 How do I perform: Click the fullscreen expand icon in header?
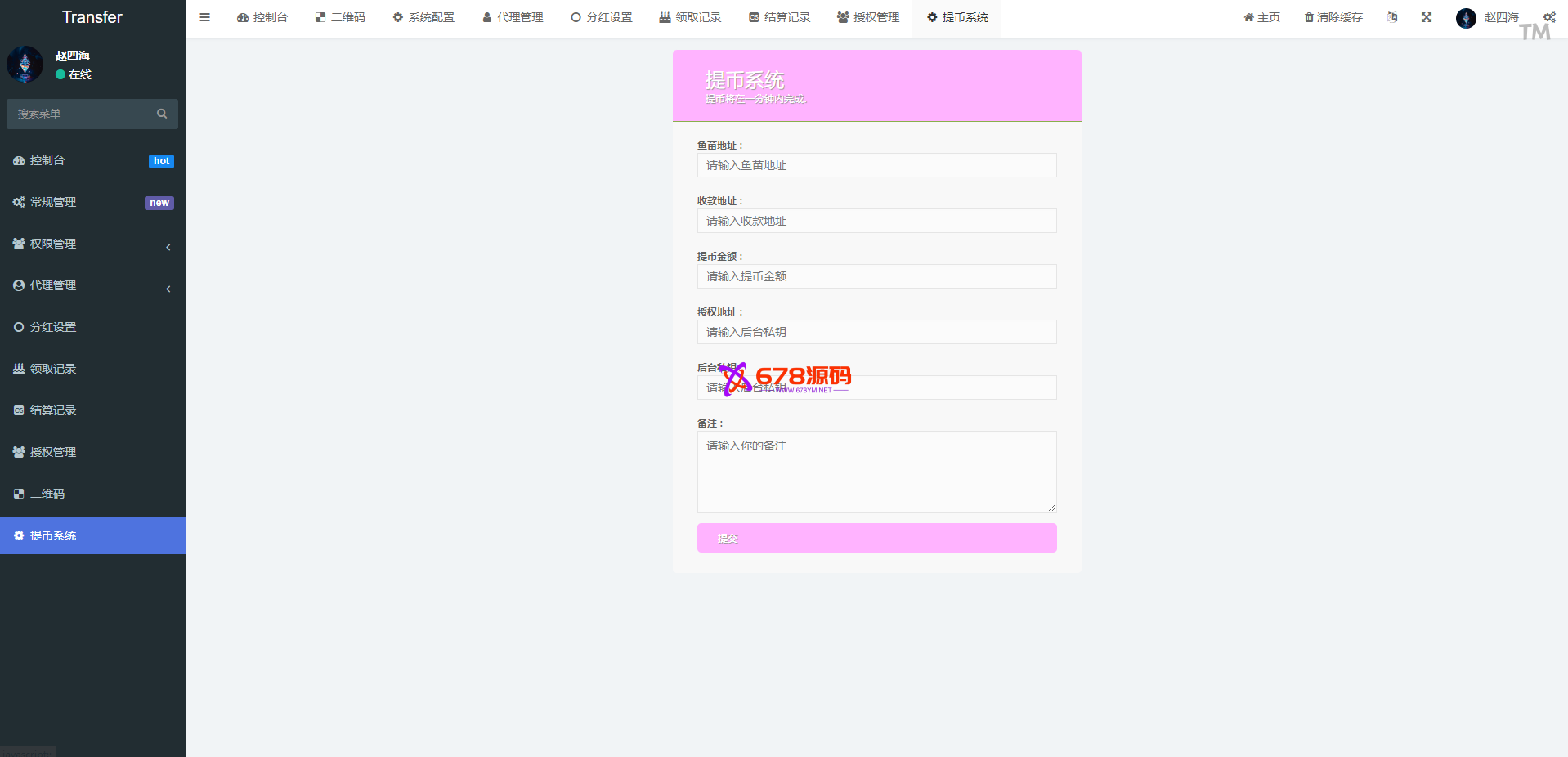pos(1427,17)
